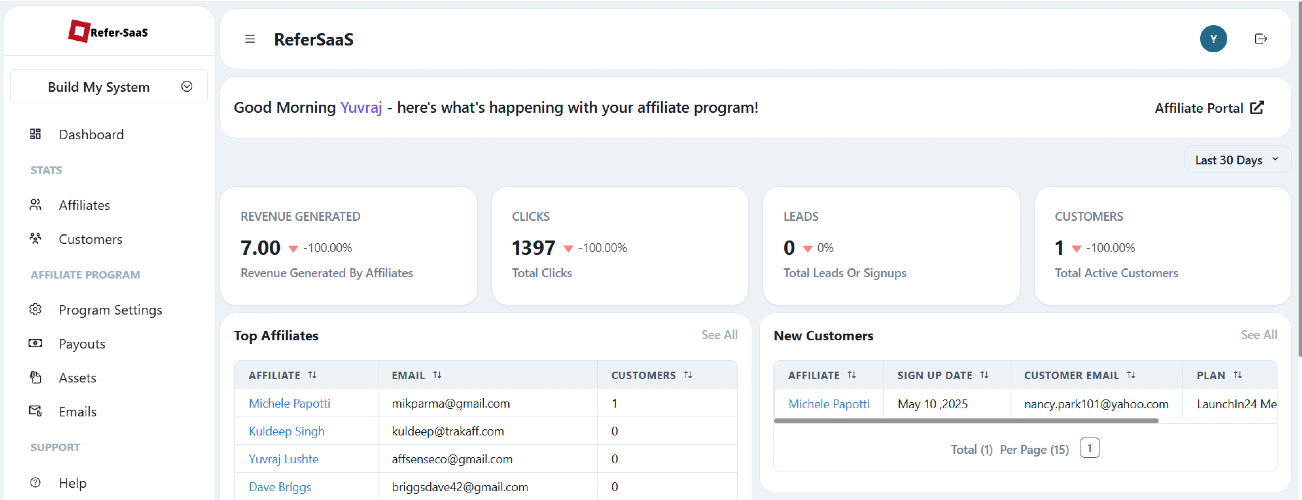The image size is (1302, 500).
Task: Sort by CUSTOMER EMAIL column icon
Action: pyautogui.click(x=1131, y=375)
